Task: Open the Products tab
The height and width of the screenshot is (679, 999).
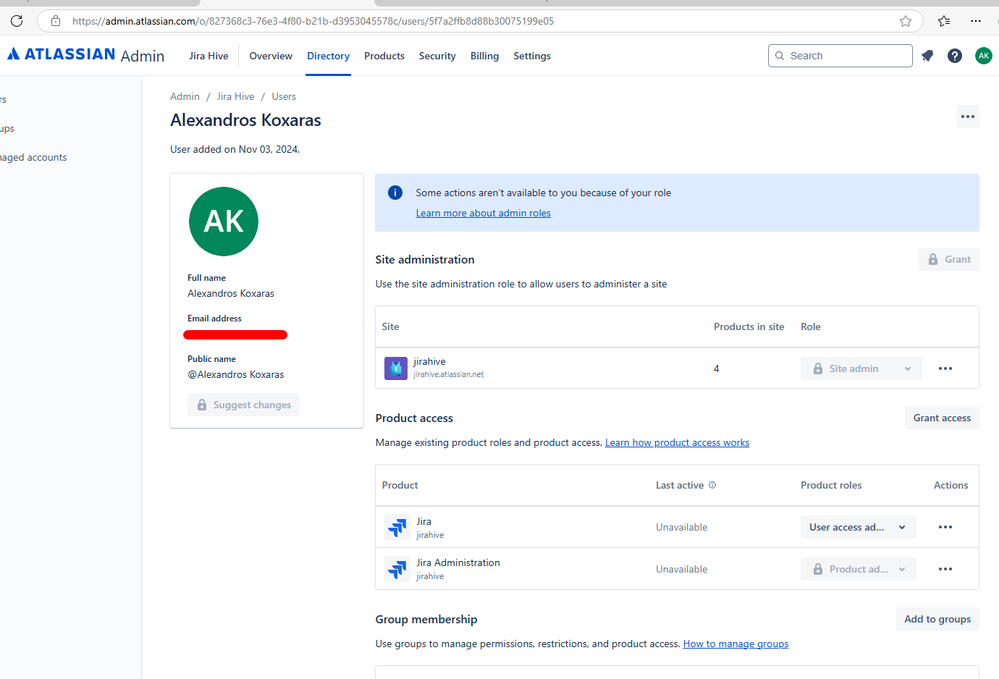Action: click(x=384, y=56)
